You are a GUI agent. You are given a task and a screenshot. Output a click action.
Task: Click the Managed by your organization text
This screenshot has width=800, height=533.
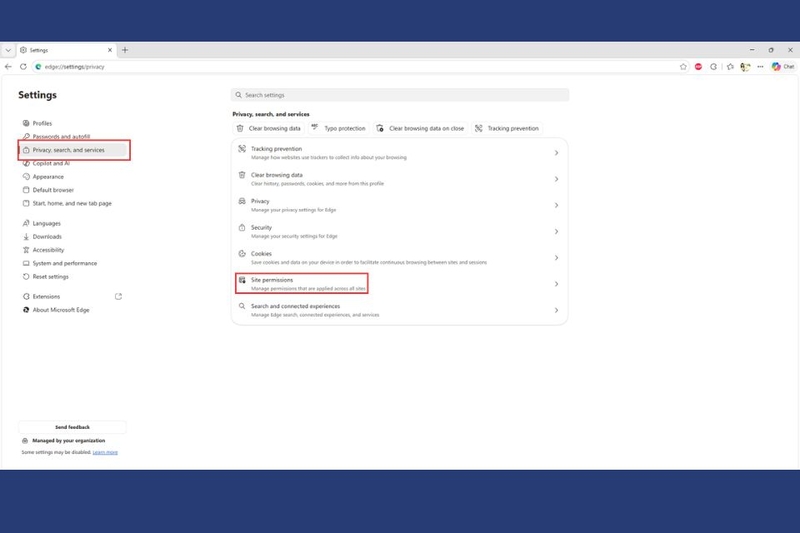coord(68,441)
